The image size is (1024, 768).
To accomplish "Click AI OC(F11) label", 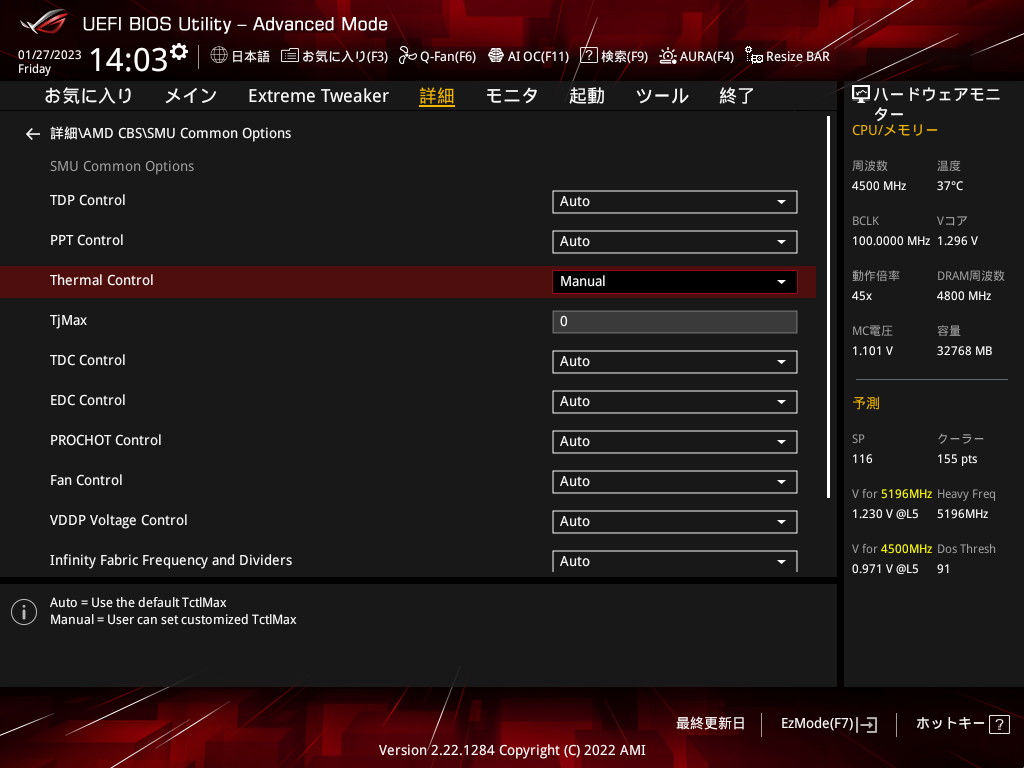I will [538, 57].
